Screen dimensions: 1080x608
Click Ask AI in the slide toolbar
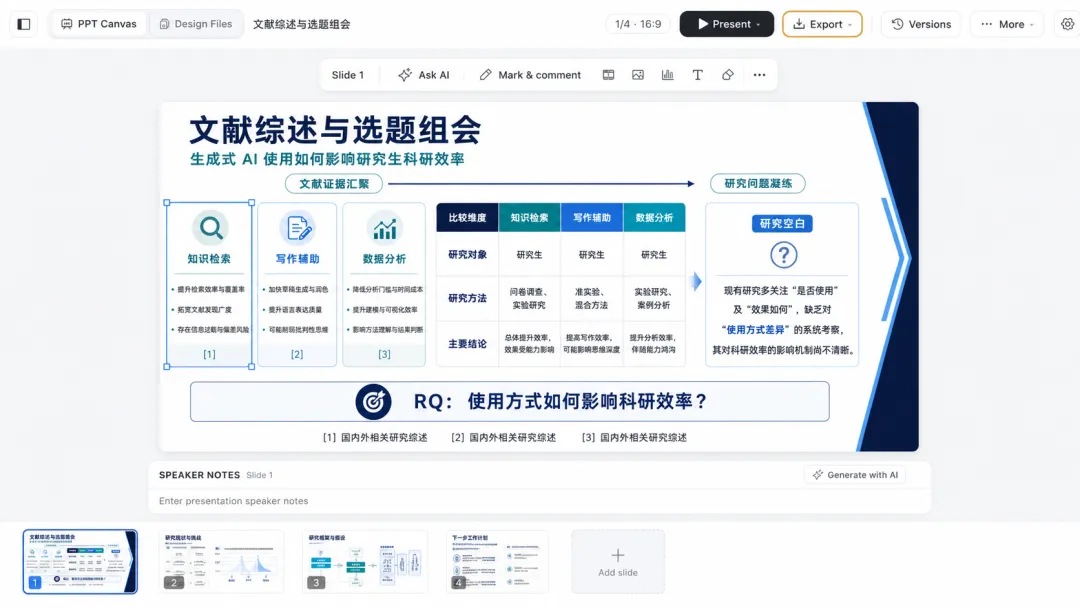point(424,75)
